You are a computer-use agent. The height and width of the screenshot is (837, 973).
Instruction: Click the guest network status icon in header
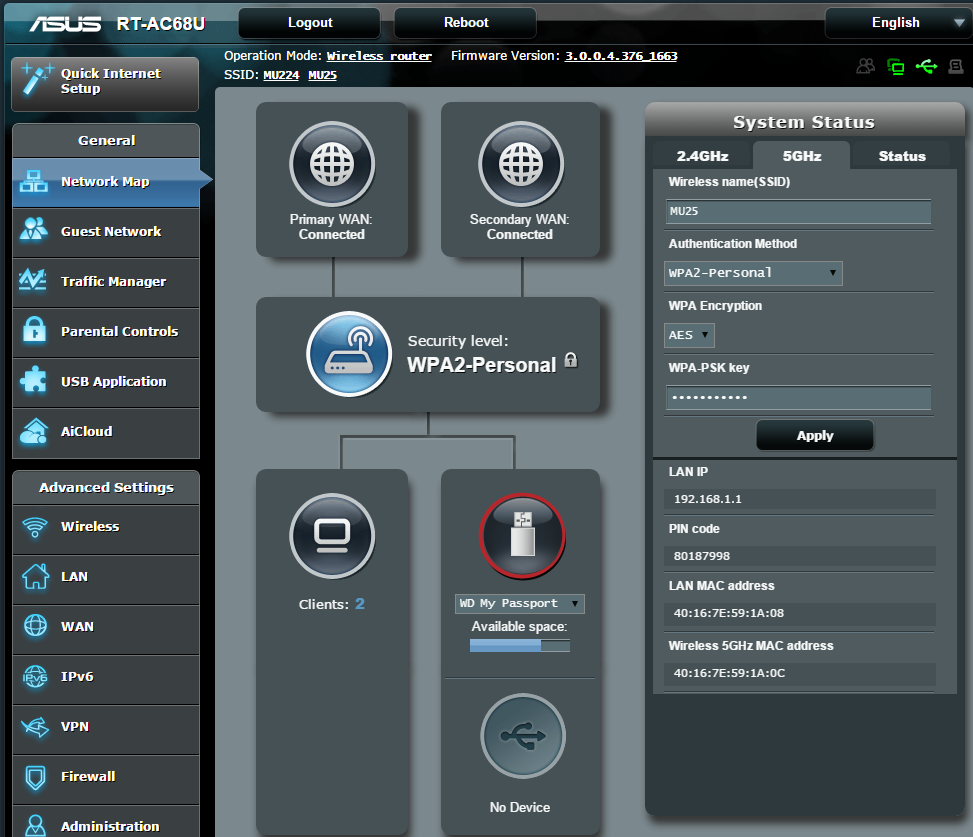(866, 66)
